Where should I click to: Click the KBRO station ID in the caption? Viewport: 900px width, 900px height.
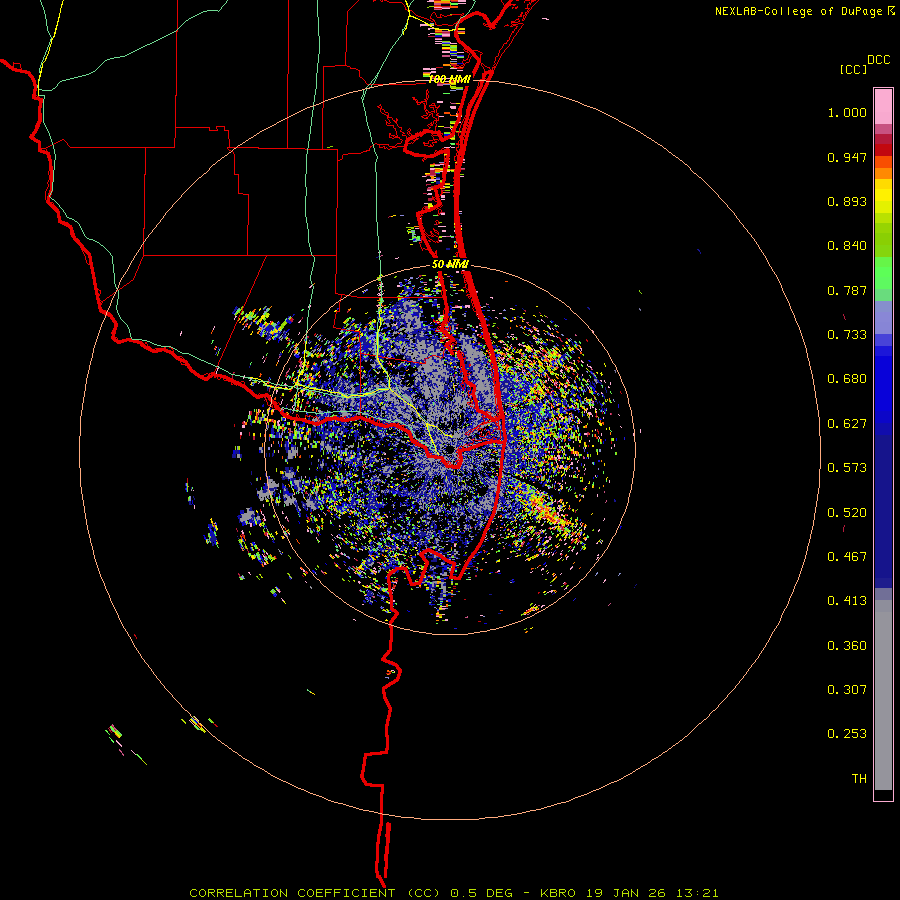click(559, 893)
